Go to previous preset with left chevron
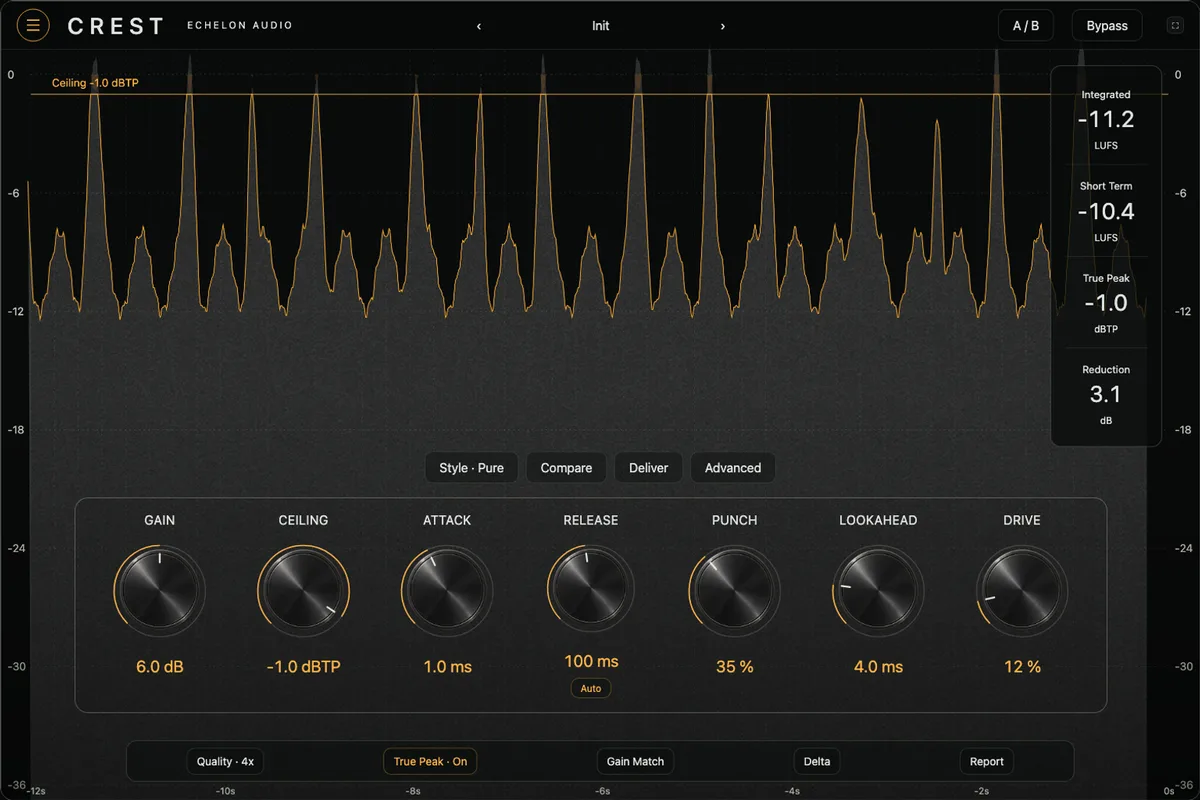 click(x=479, y=26)
